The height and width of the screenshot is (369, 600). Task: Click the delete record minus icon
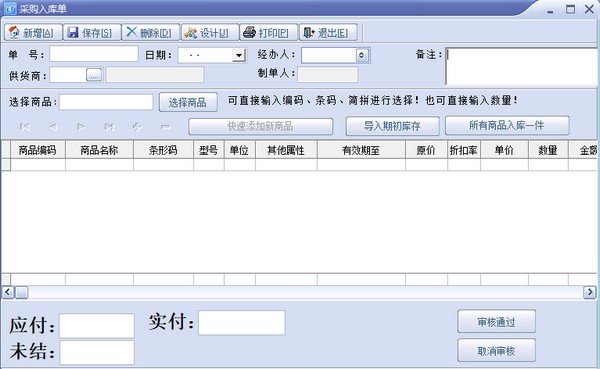click(x=165, y=127)
